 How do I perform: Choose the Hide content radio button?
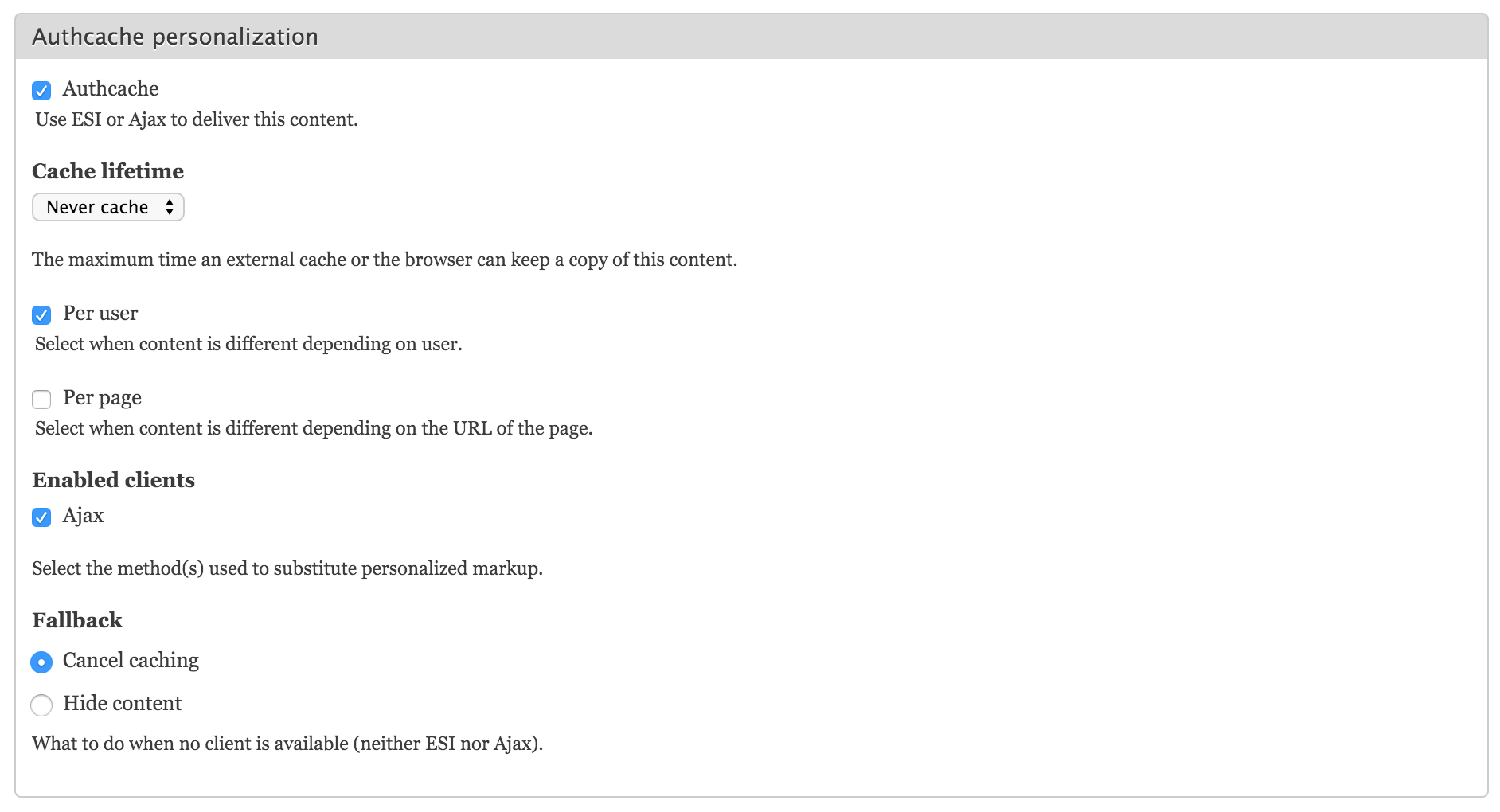41,705
